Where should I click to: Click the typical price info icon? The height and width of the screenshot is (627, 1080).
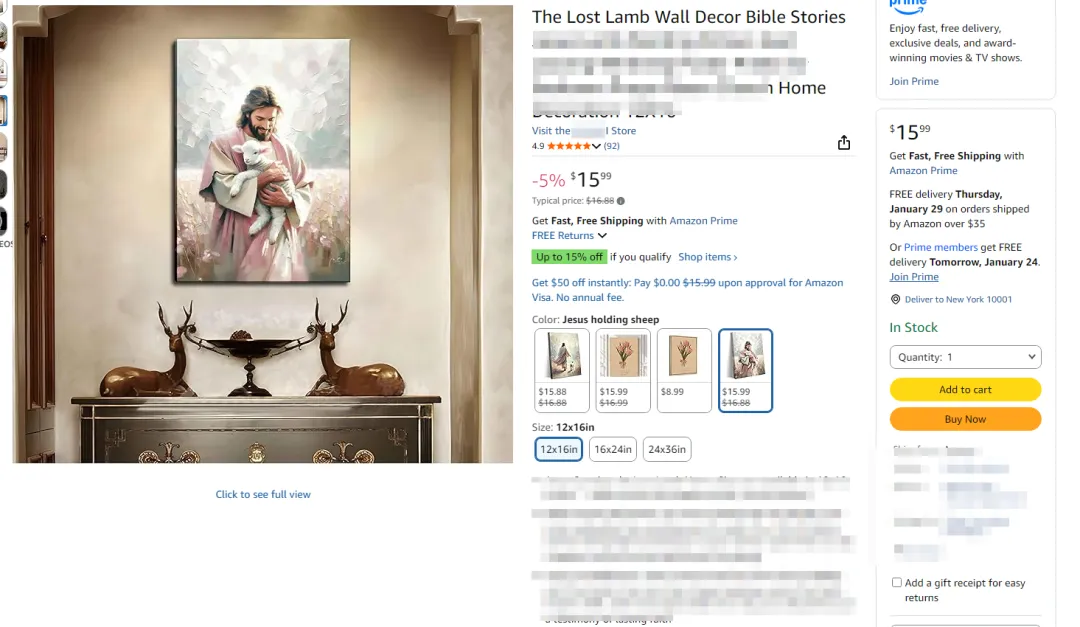coord(621,201)
